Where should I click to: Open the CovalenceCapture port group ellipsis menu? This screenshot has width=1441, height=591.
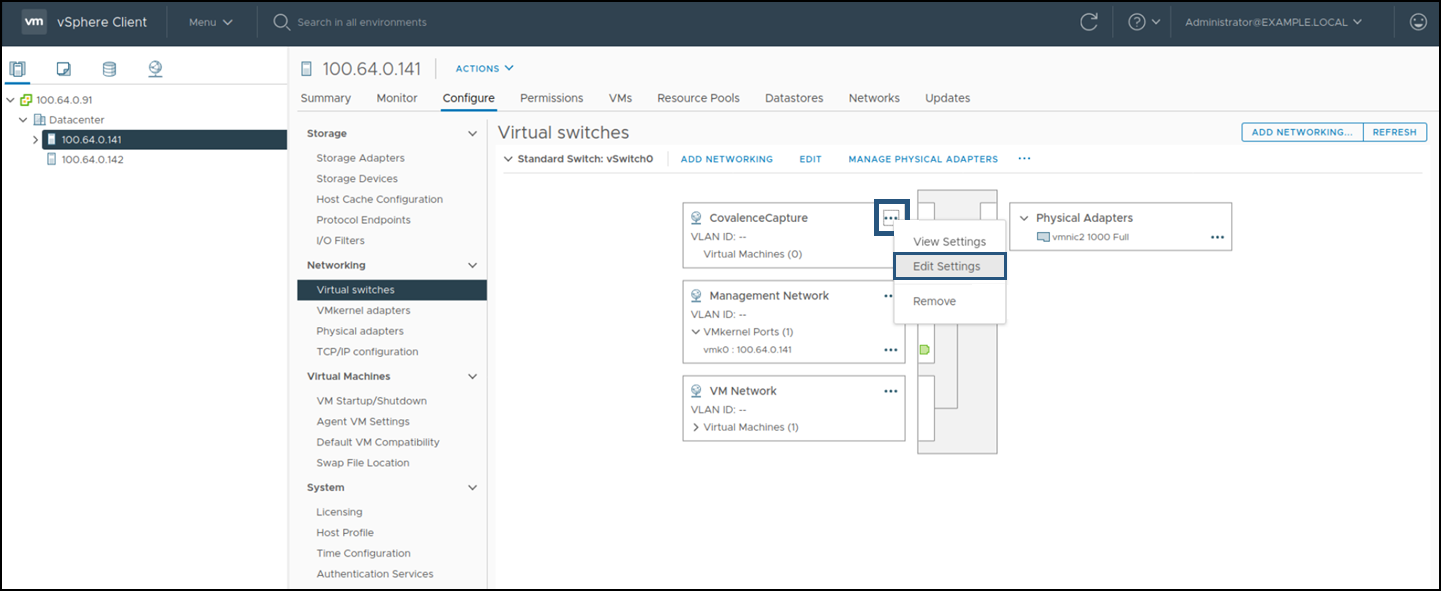pyautogui.click(x=891, y=217)
